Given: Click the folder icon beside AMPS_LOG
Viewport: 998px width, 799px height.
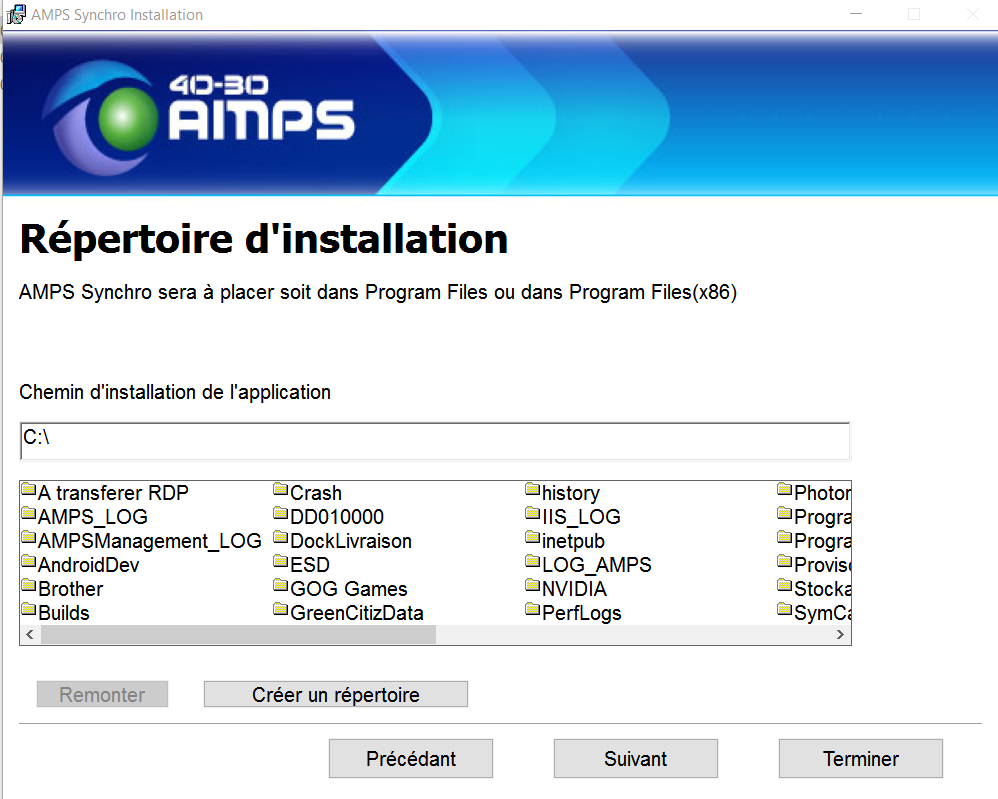Looking at the screenshot, I should (x=28, y=516).
